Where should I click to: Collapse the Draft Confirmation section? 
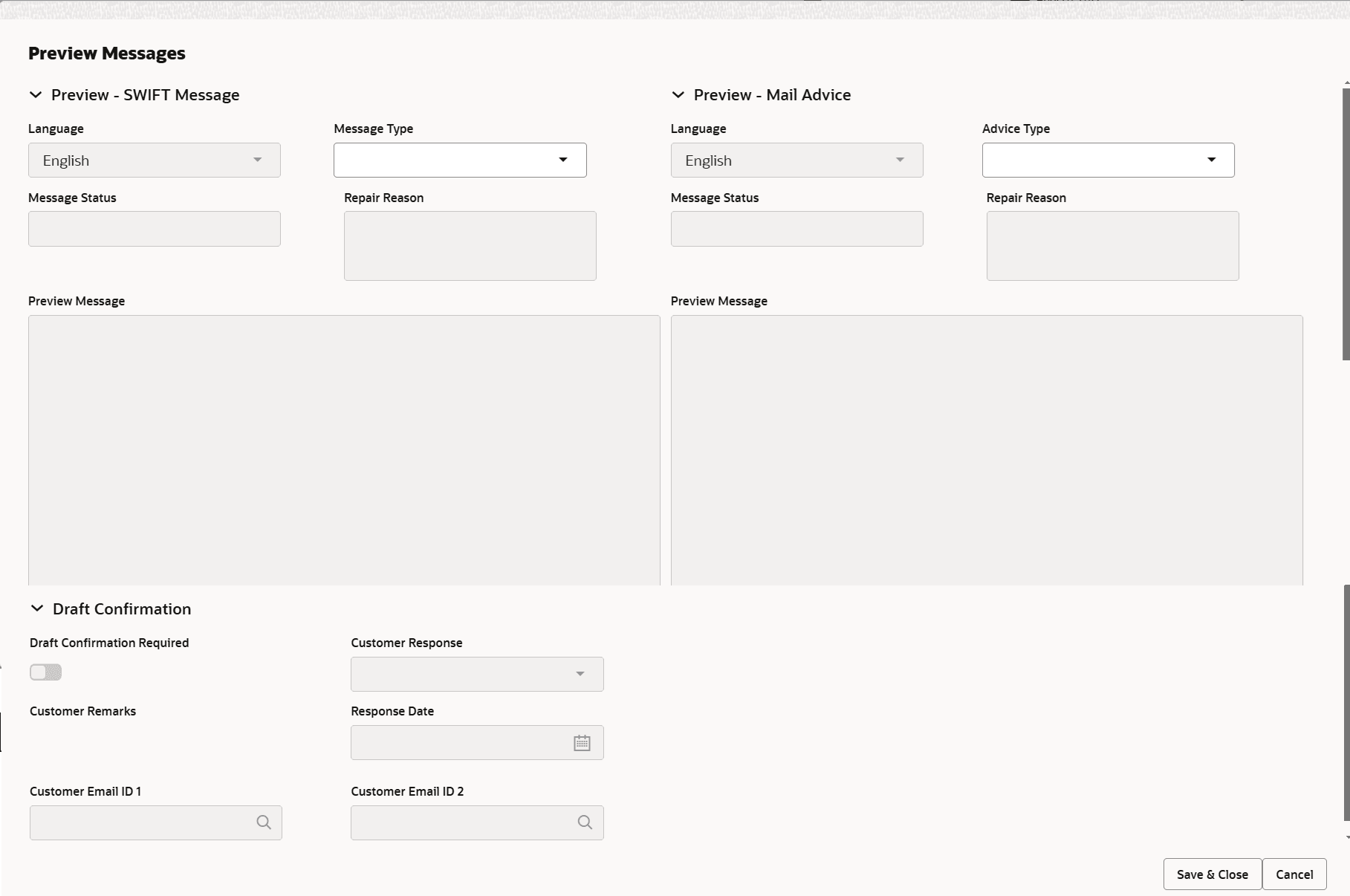(x=36, y=608)
